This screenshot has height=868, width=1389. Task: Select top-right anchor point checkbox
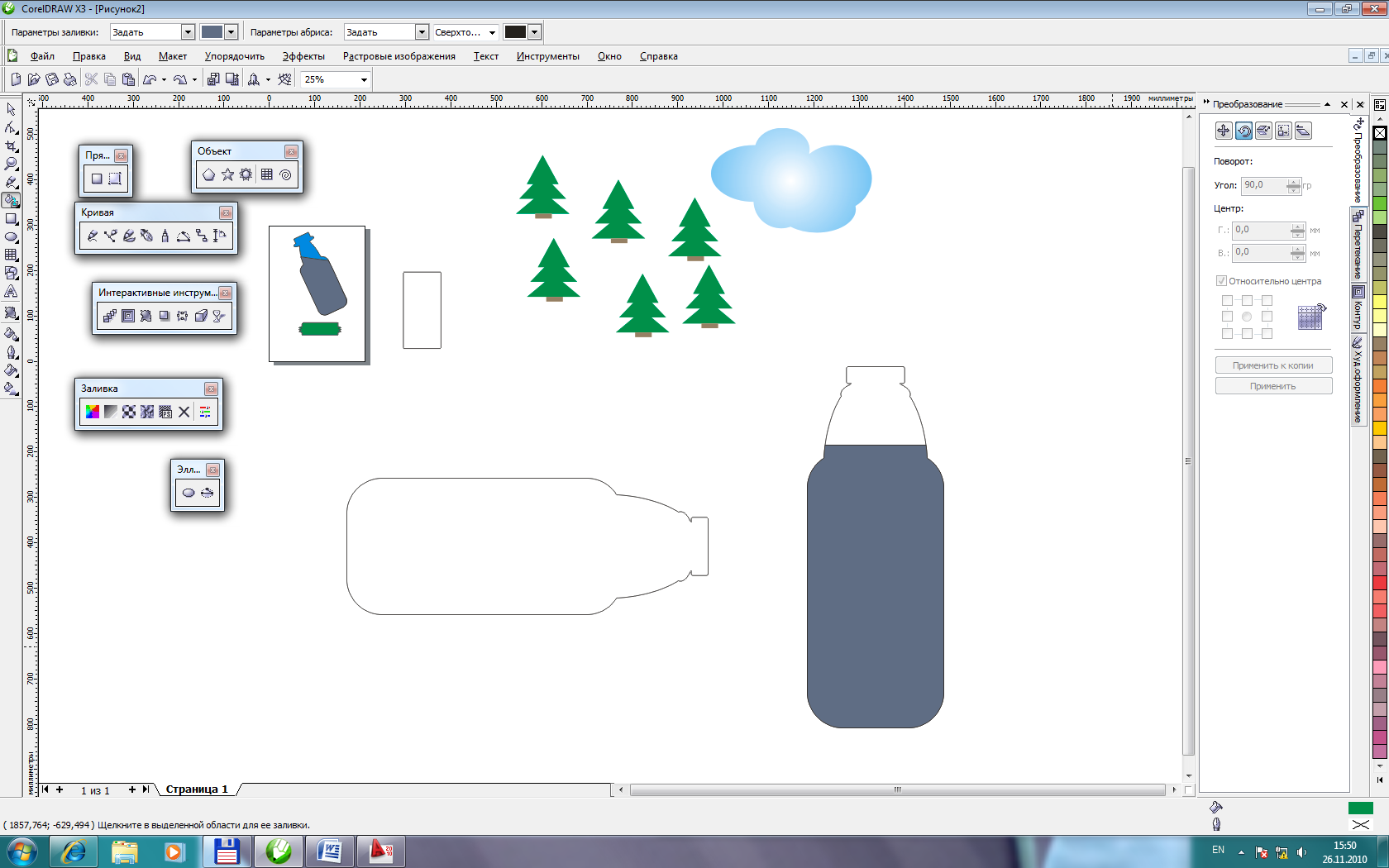[1267, 301]
